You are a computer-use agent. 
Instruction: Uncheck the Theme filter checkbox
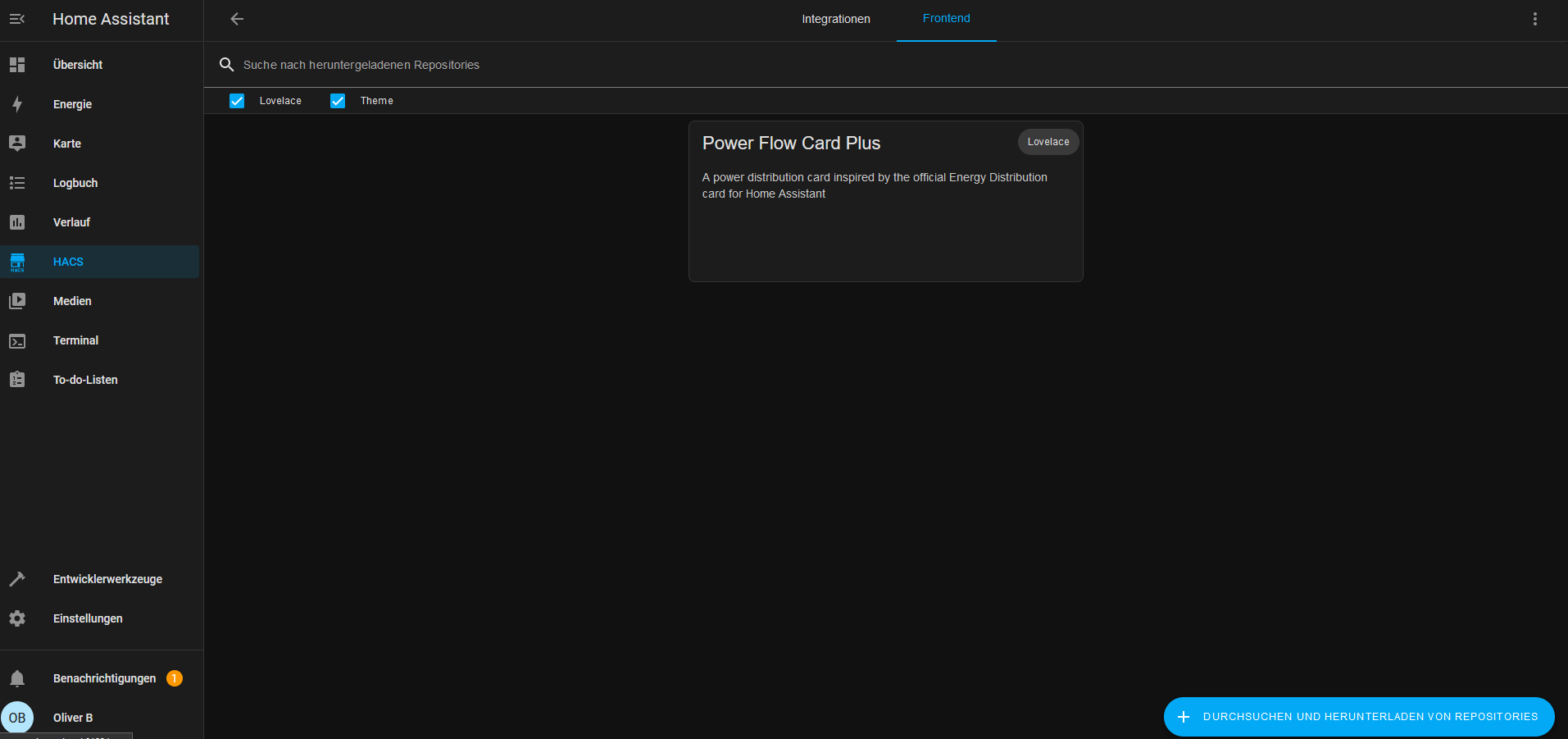point(338,101)
